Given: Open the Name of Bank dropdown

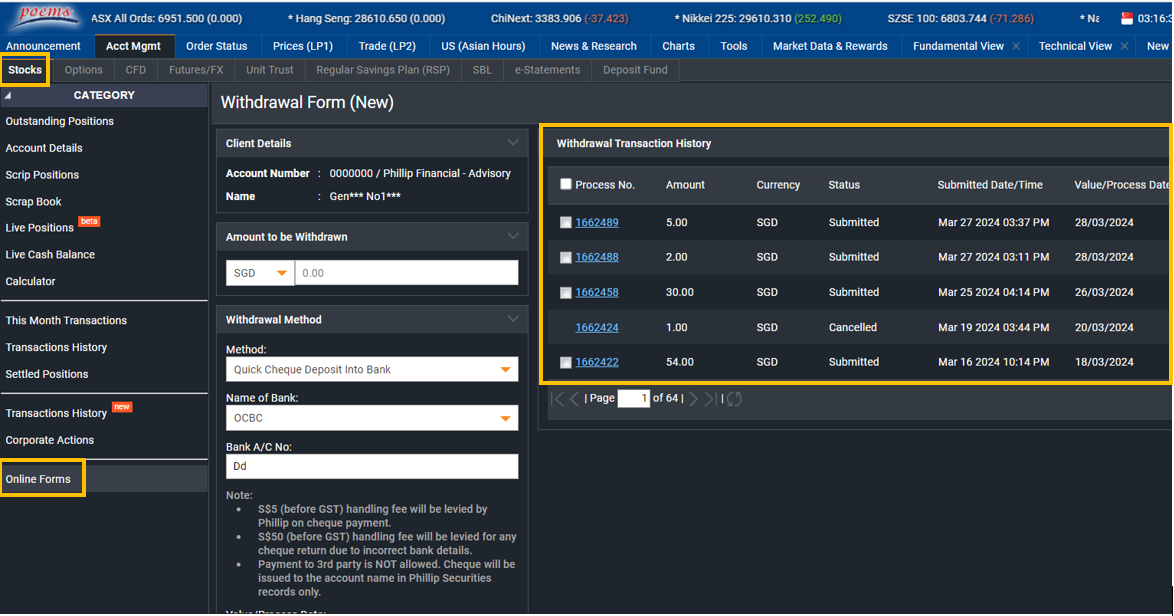Looking at the screenshot, I should [372, 418].
